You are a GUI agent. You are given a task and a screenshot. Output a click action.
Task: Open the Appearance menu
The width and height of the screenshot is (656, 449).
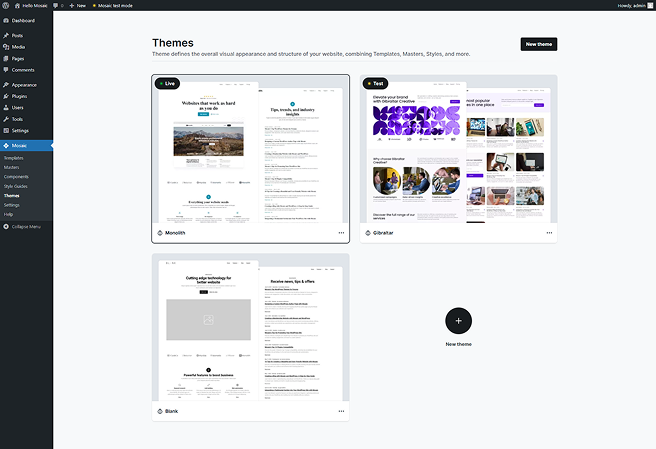[x=26, y=85]
